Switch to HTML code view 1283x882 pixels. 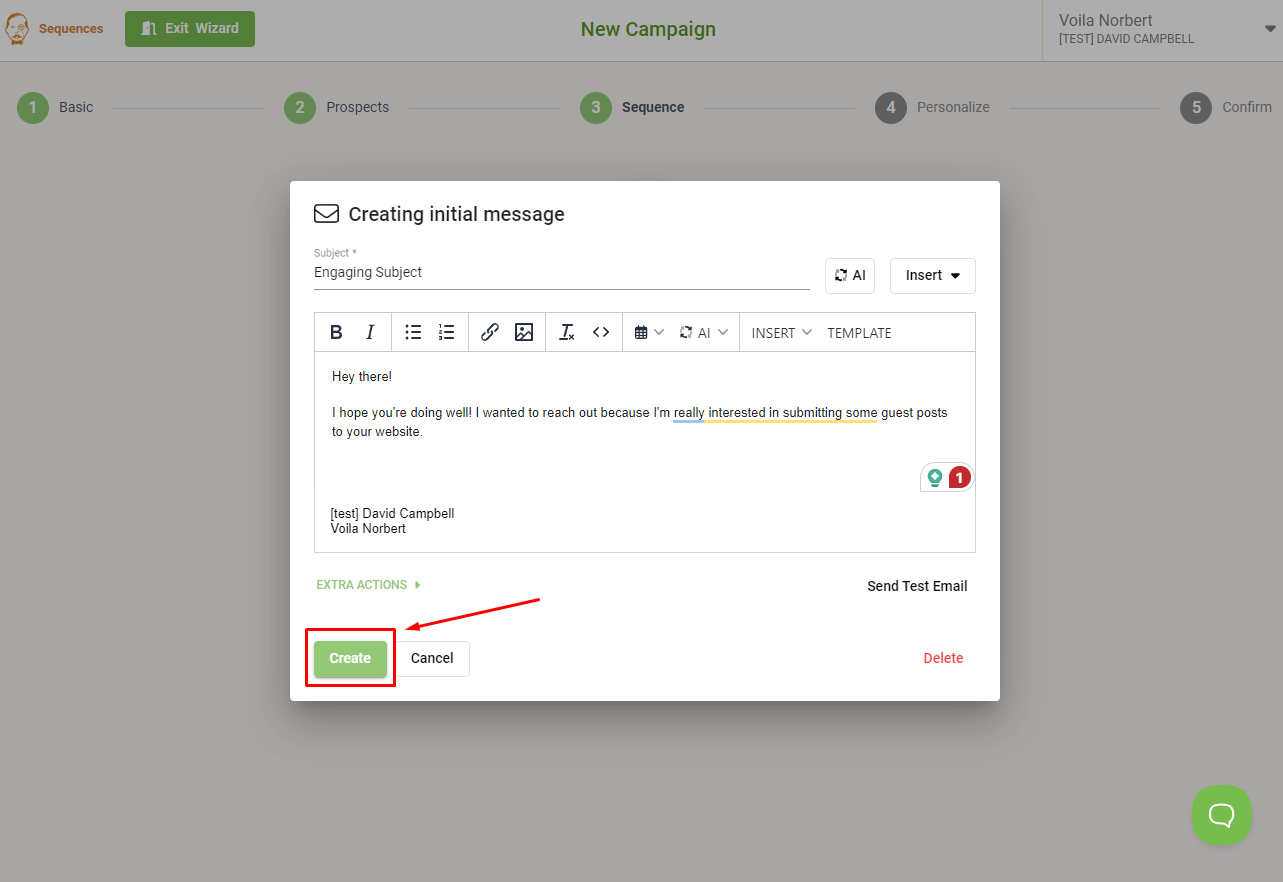pyautogui.click(x=601, y=331)
